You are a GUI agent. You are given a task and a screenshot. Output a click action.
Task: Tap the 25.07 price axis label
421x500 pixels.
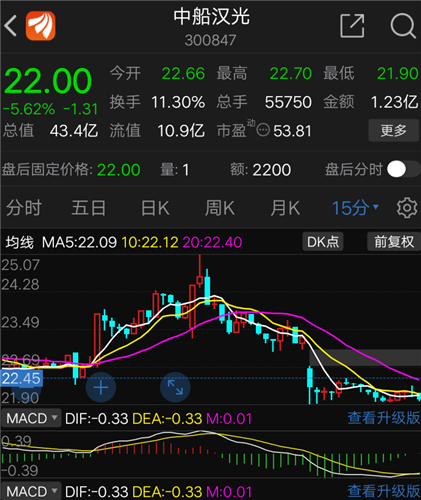click(20, 265)
